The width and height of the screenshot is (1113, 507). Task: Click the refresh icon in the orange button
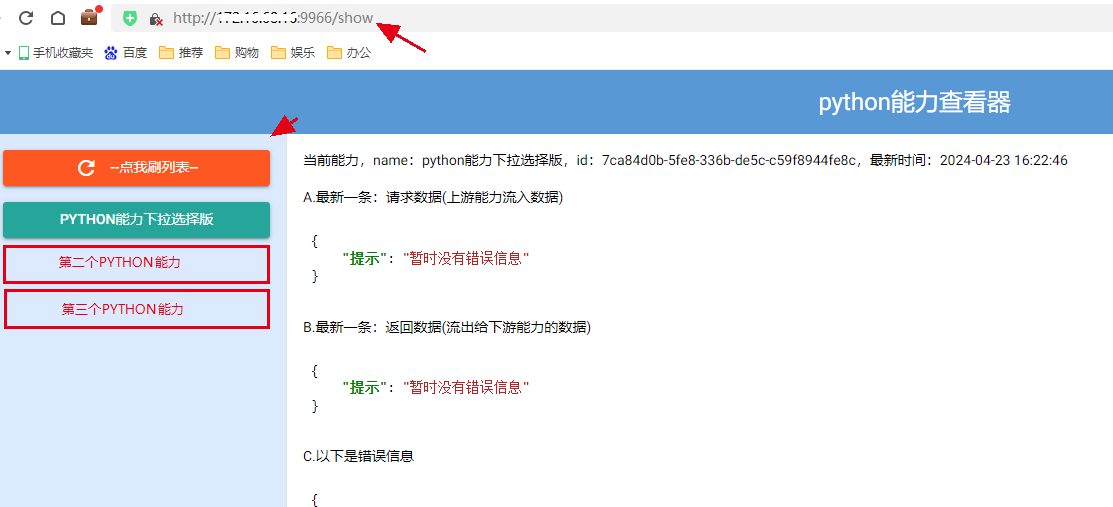click(x=87, y=168)
